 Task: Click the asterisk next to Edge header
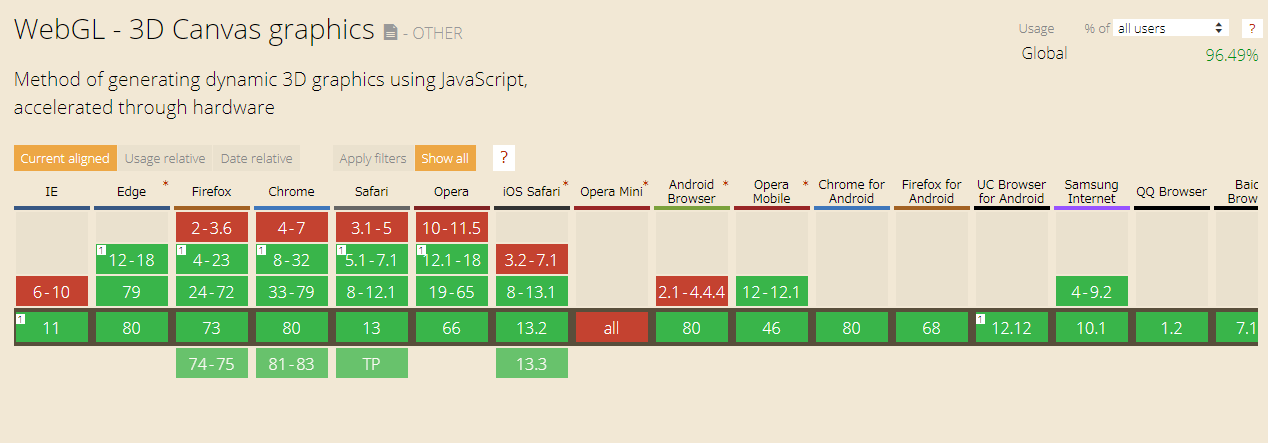pyautogui.click(x=165, y=185)
